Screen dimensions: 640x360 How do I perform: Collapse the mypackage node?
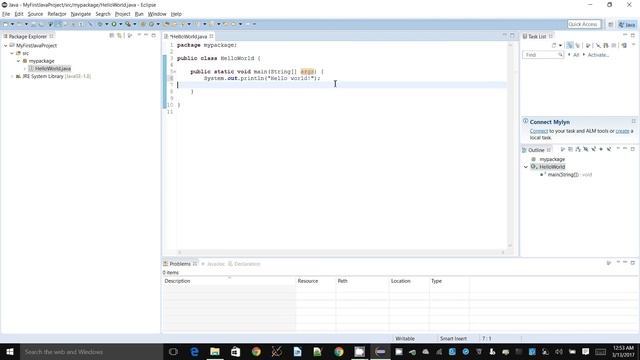[x=18, y=61]
